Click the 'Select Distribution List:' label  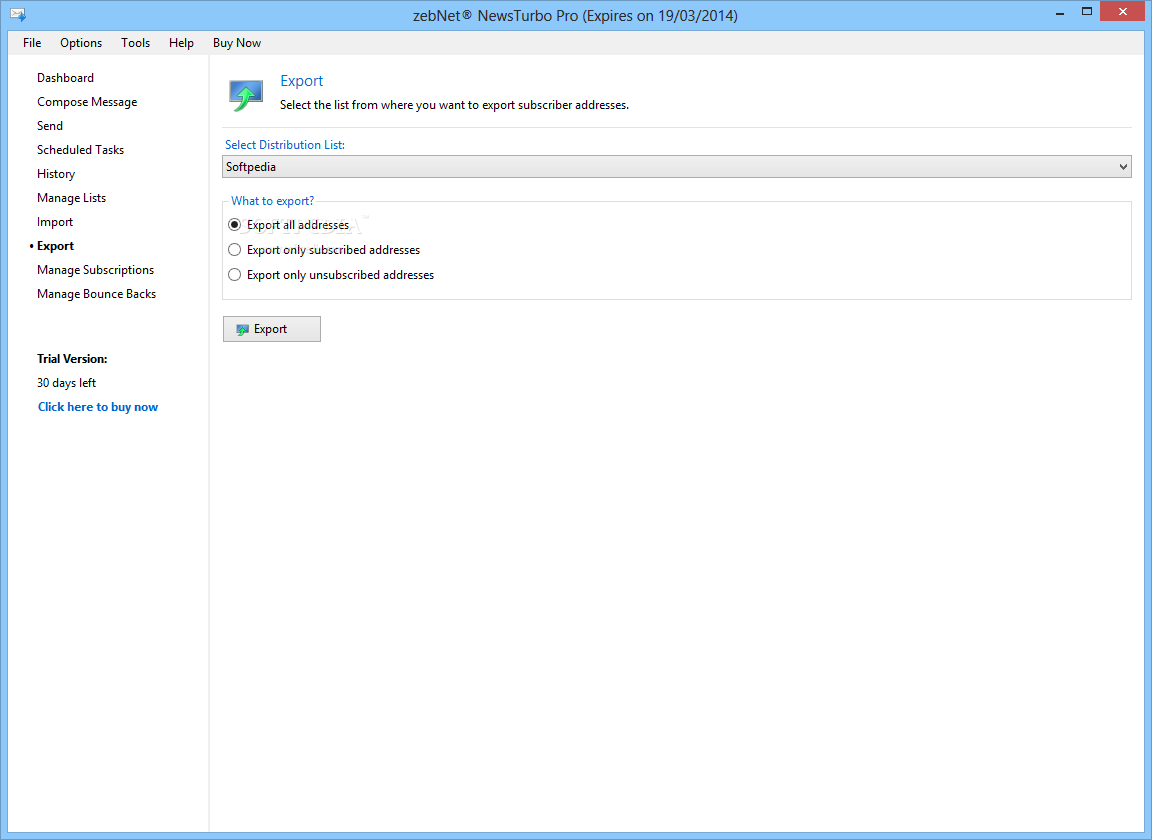point(285,145)
